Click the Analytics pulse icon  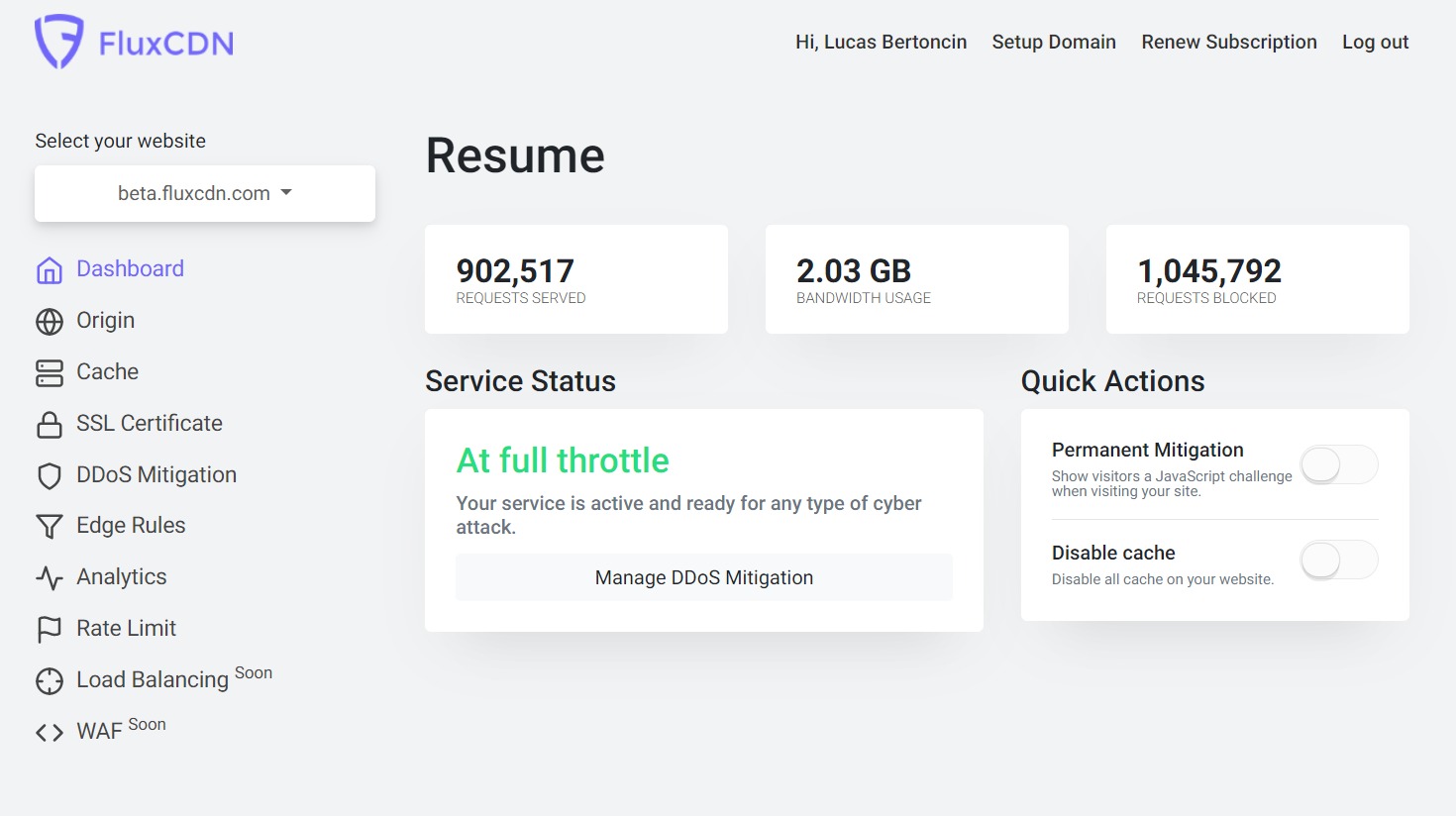tap(50, 577)
